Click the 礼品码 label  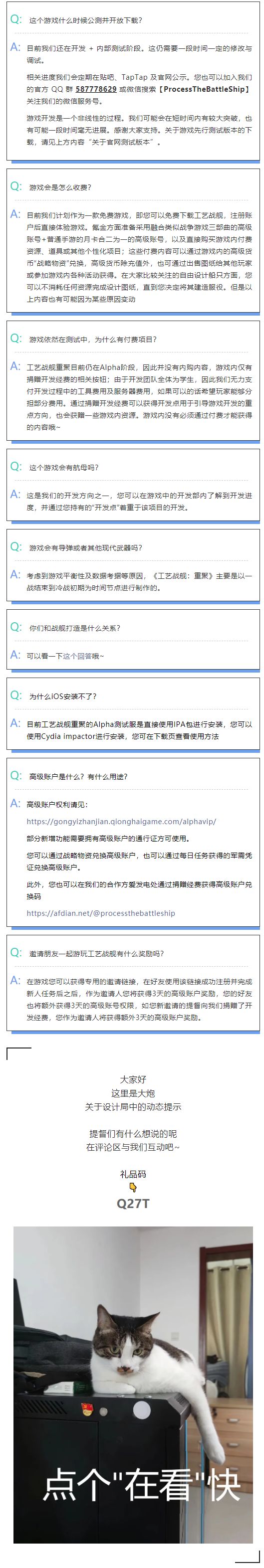point(133,1174)
